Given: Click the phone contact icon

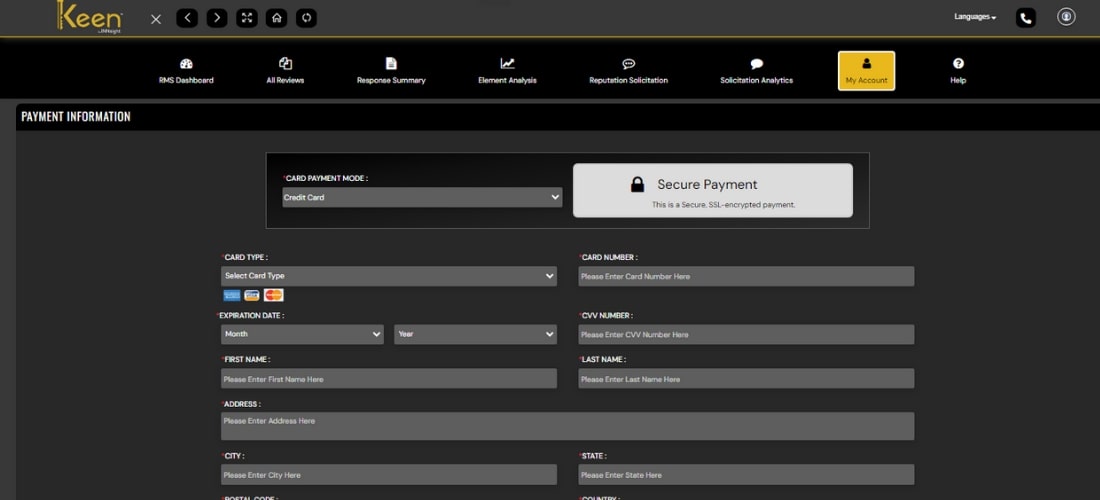Looking at the screenshot, I should [1026, 17].
